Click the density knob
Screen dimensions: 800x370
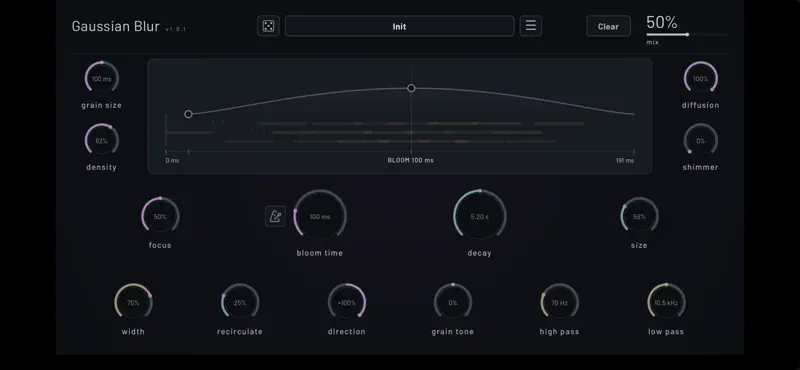(x=102, y=140)
